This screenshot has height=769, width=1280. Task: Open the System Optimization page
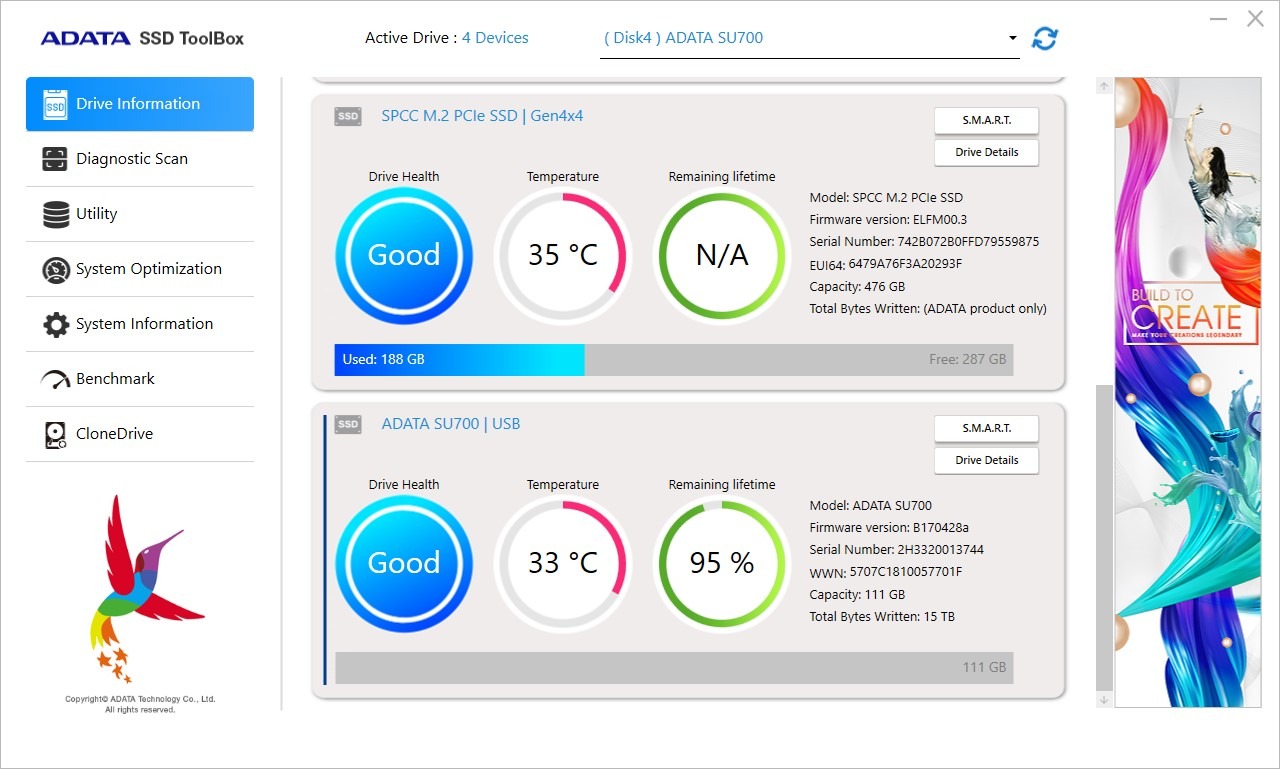pos(140,269)
